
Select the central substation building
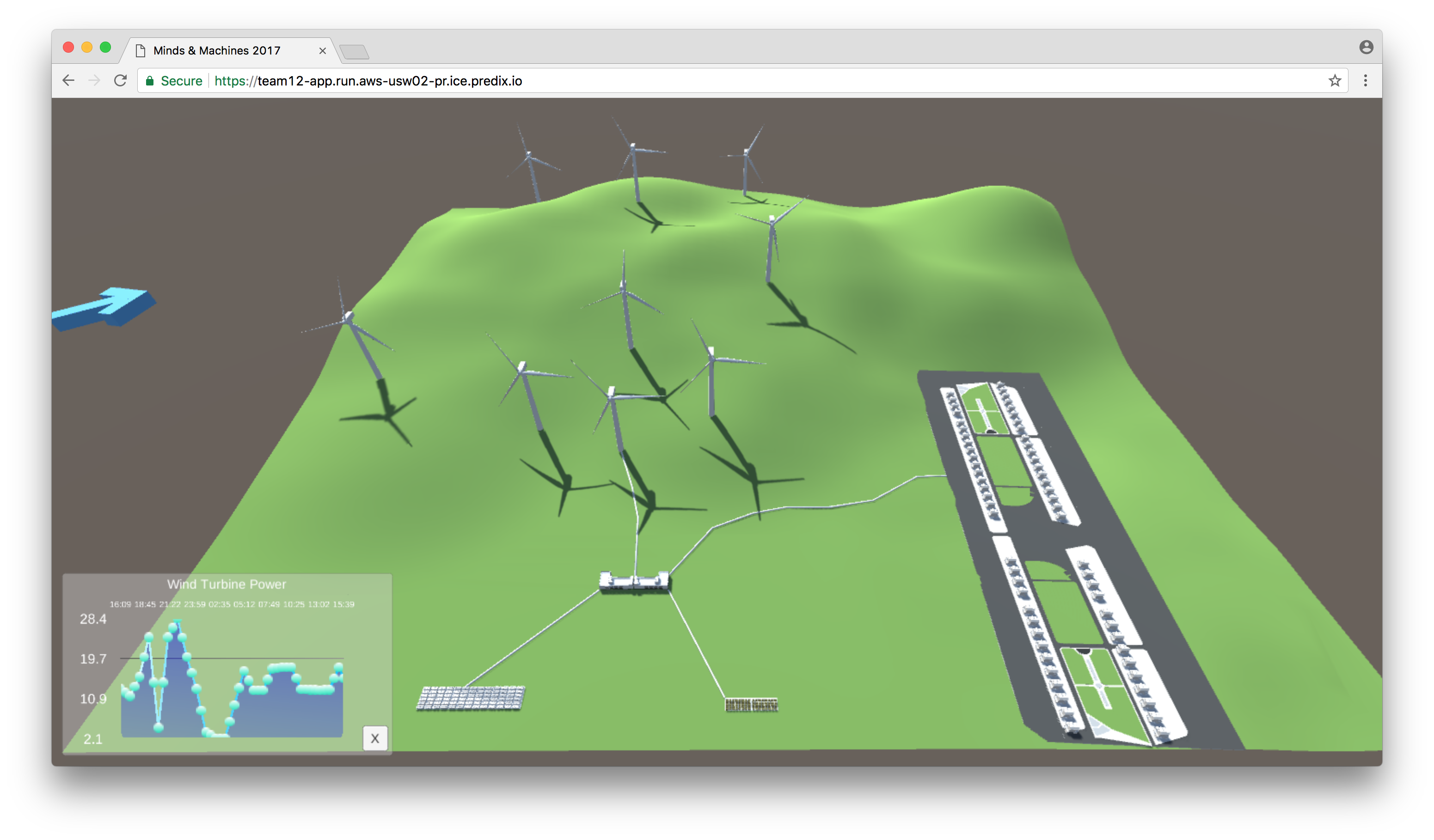coord(634,581)
